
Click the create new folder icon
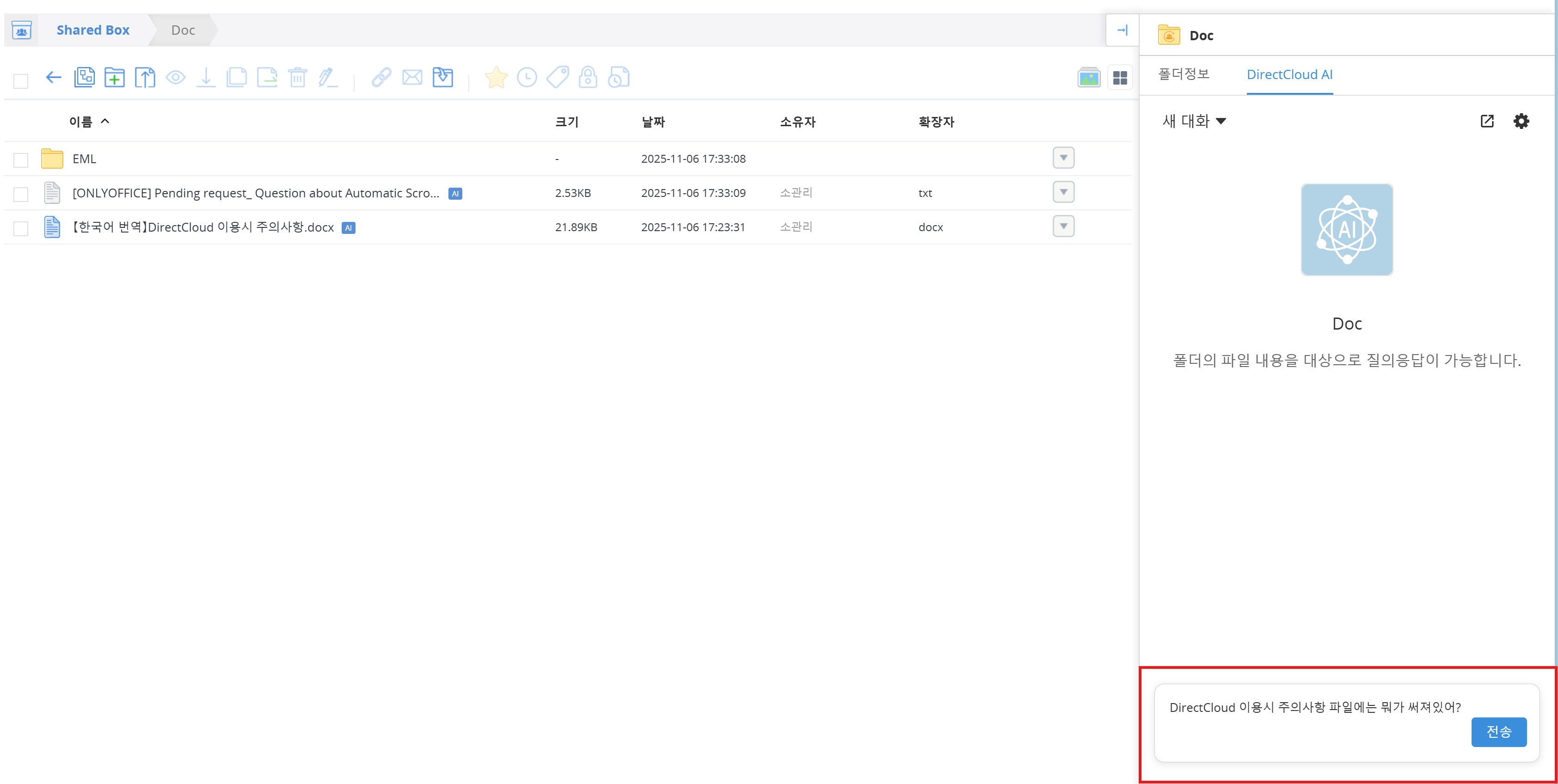click(114, 78)
